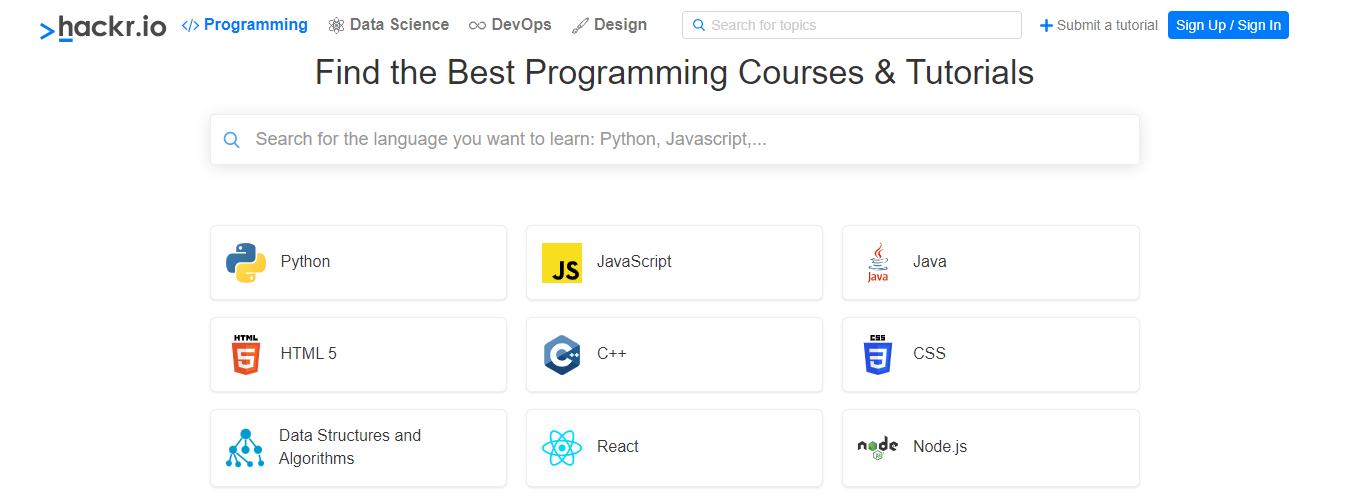Click the yellow JS logo icon
Screen dimensions: 1348x503
(562, 263)
